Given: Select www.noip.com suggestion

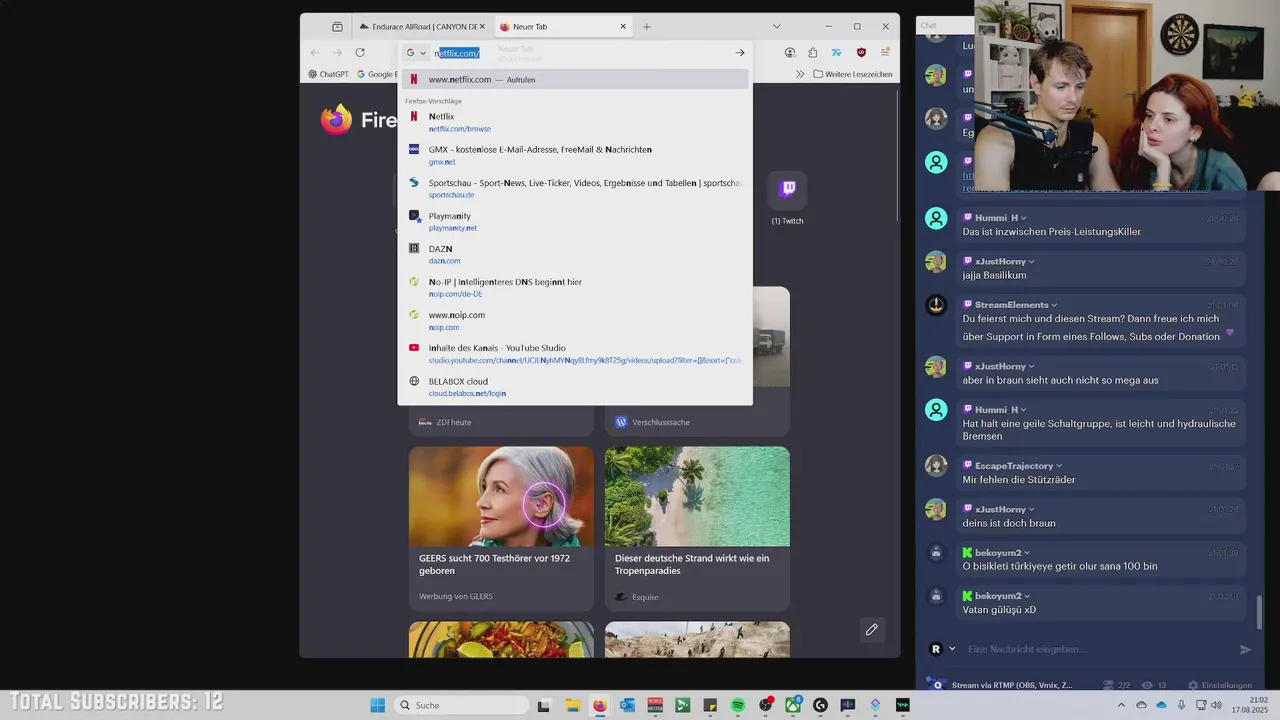Looking at the screenshot, I should (x=575, y=320).
